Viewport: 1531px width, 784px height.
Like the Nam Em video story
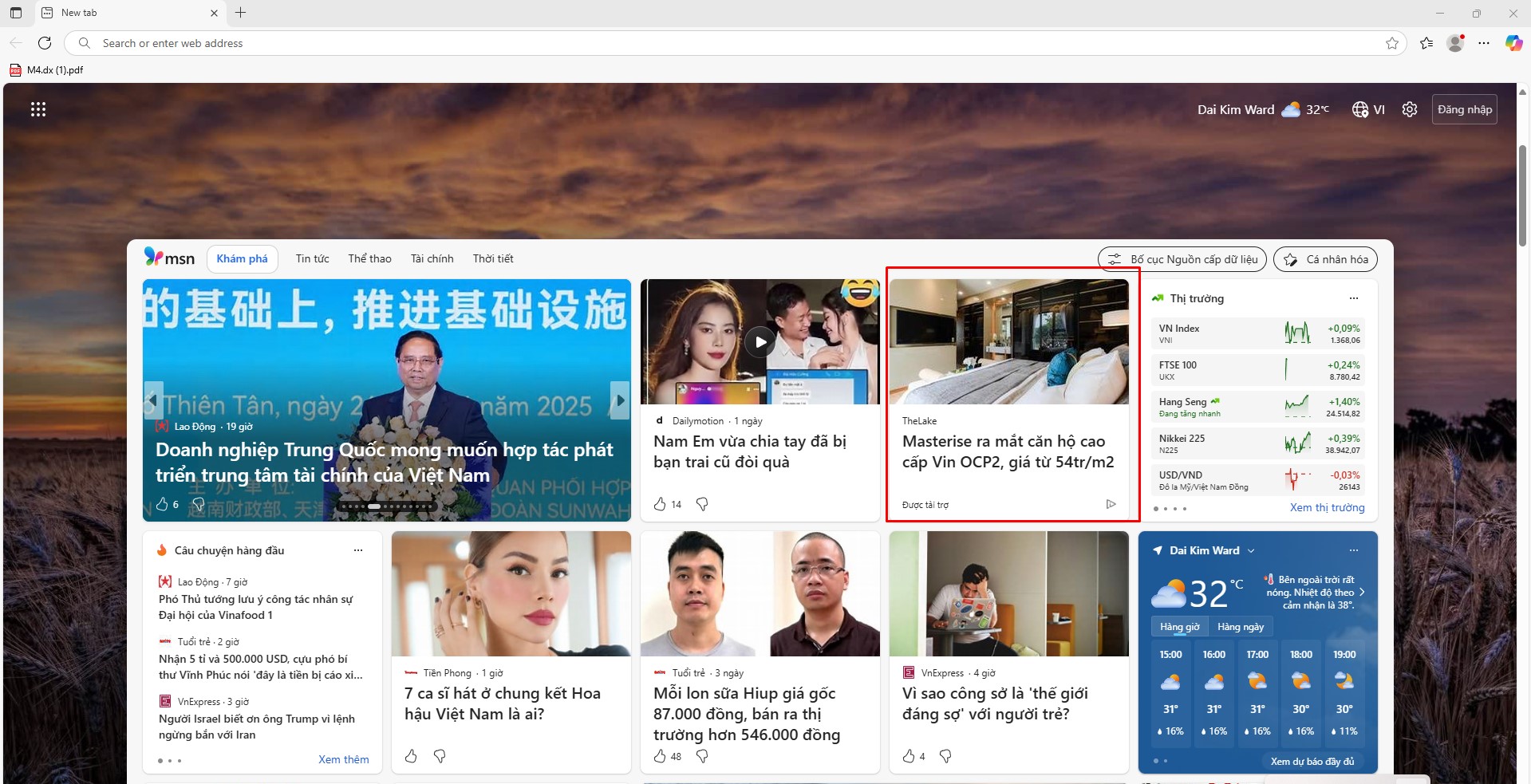[660, 504]
